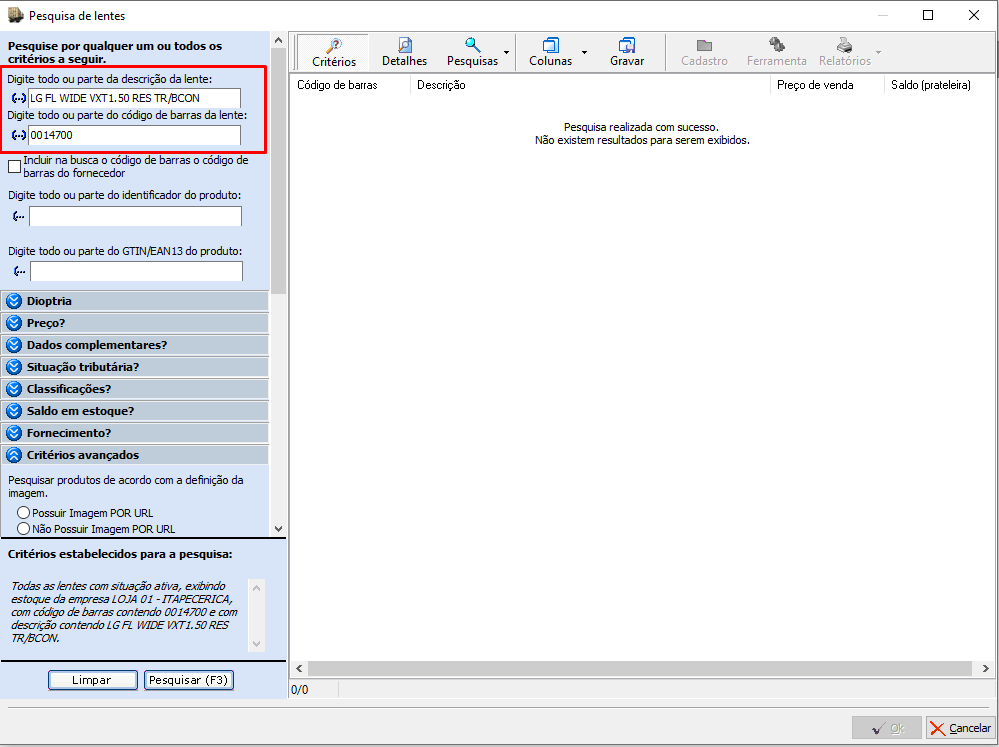Click the Detalhes toolbar icon
Viewport: 999px width, 747px height.
[x=404, y=46]
